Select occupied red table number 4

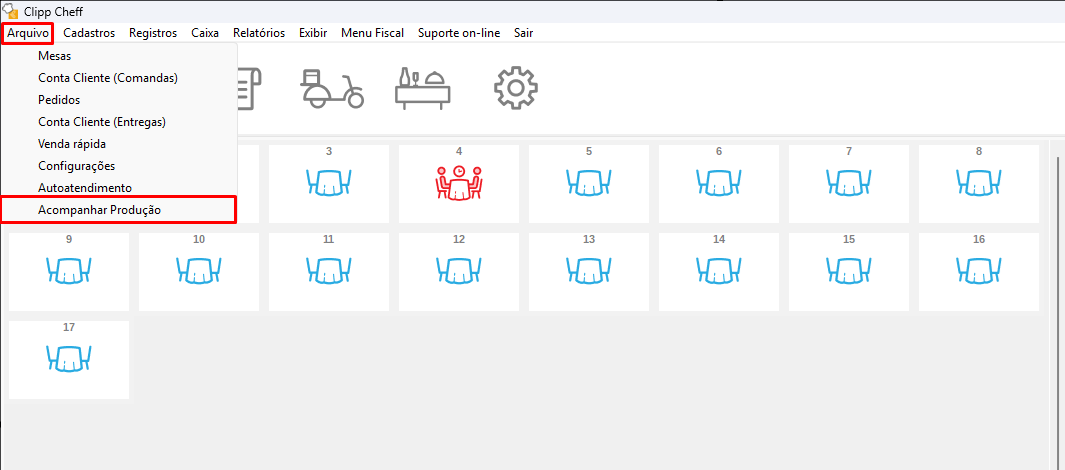coord(459,183)
